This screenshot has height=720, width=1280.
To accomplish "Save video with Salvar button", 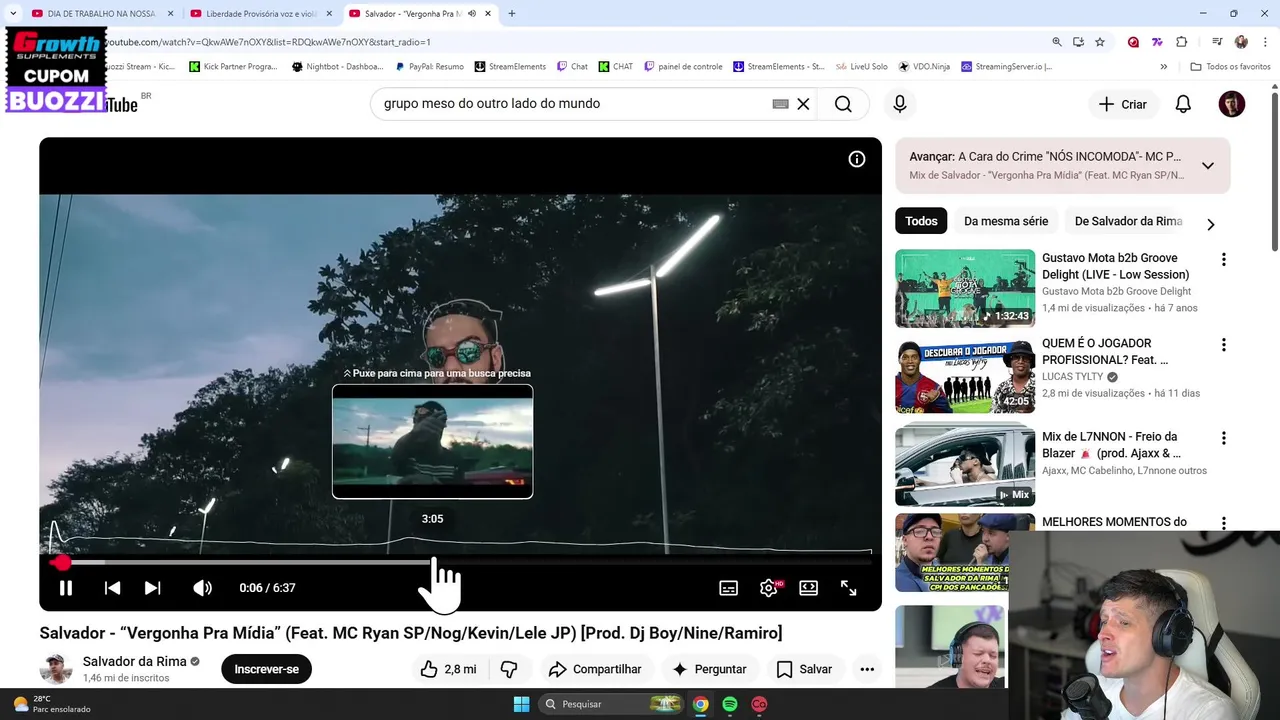I will [x=804, y=669].
